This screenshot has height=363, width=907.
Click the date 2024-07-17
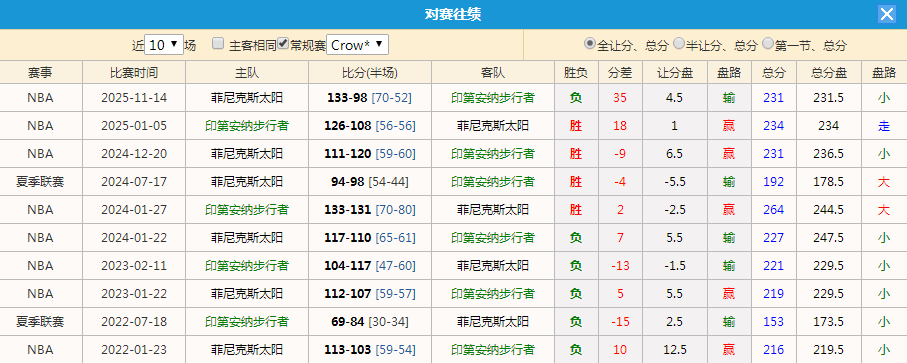pyautogui.click(x=134, y=182)
